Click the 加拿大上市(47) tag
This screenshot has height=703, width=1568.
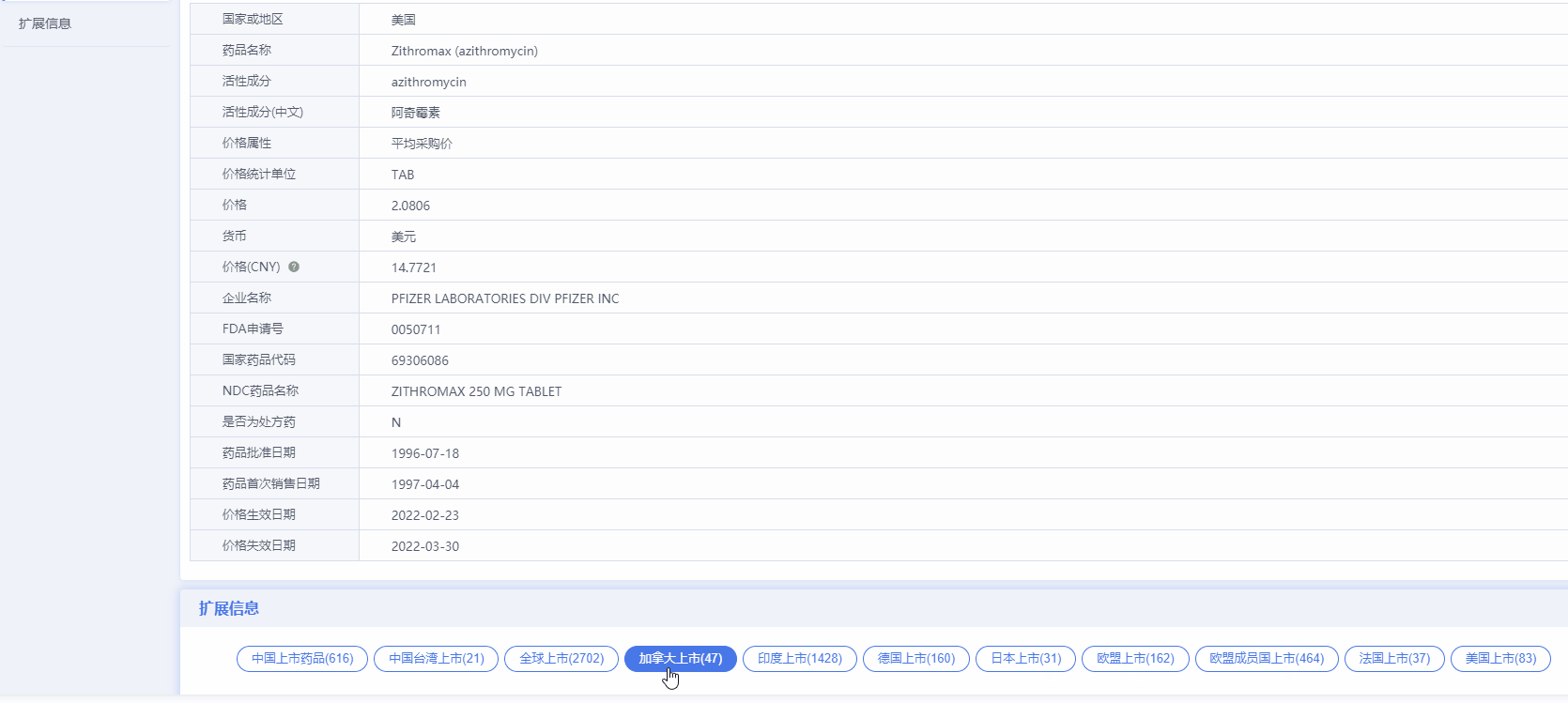click(x=681, y=659)
